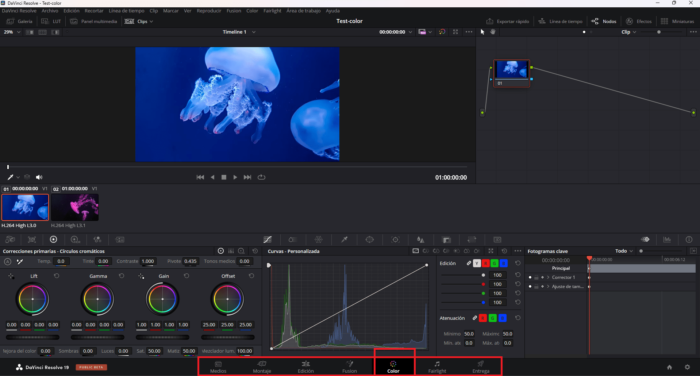The image size is (700, 376).
Task: Open the Tracker palette icon
Action: pos(395,240)
